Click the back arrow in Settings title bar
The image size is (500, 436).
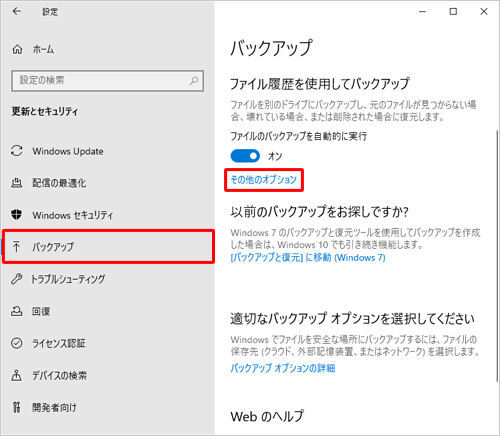pos(17,11)
